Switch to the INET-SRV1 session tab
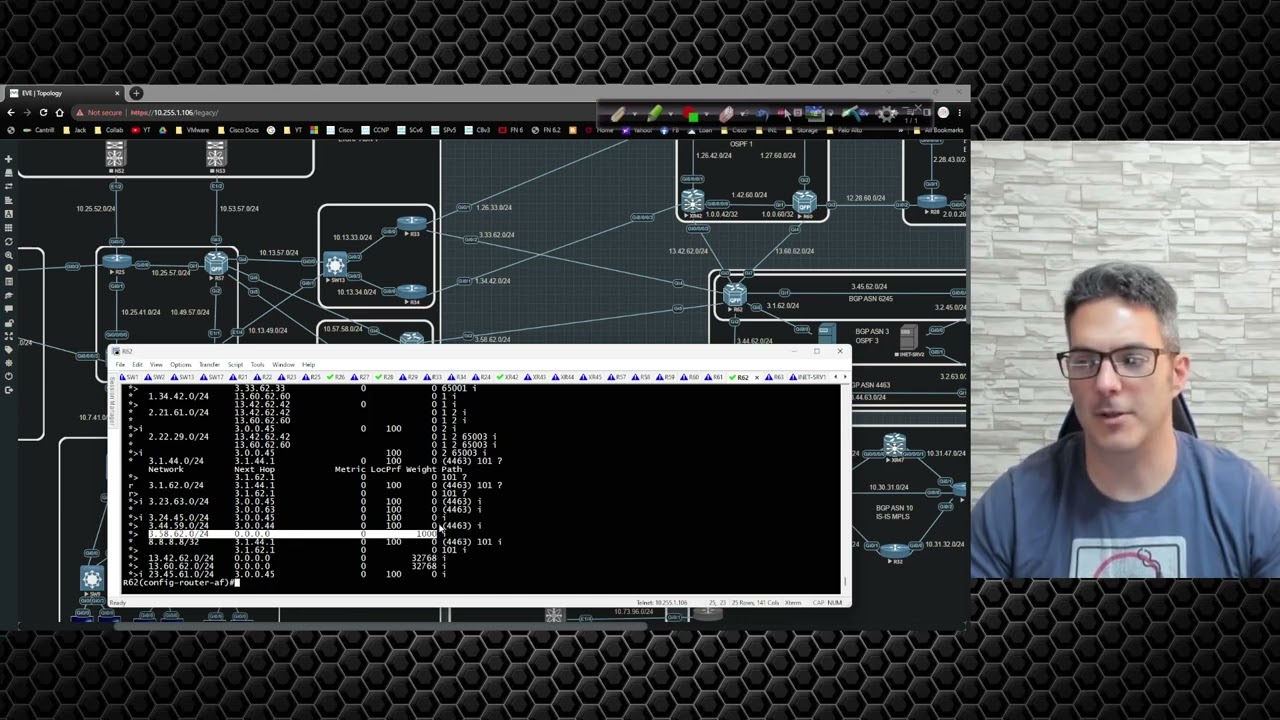The image size is (1280, 720). coord(810,377)
